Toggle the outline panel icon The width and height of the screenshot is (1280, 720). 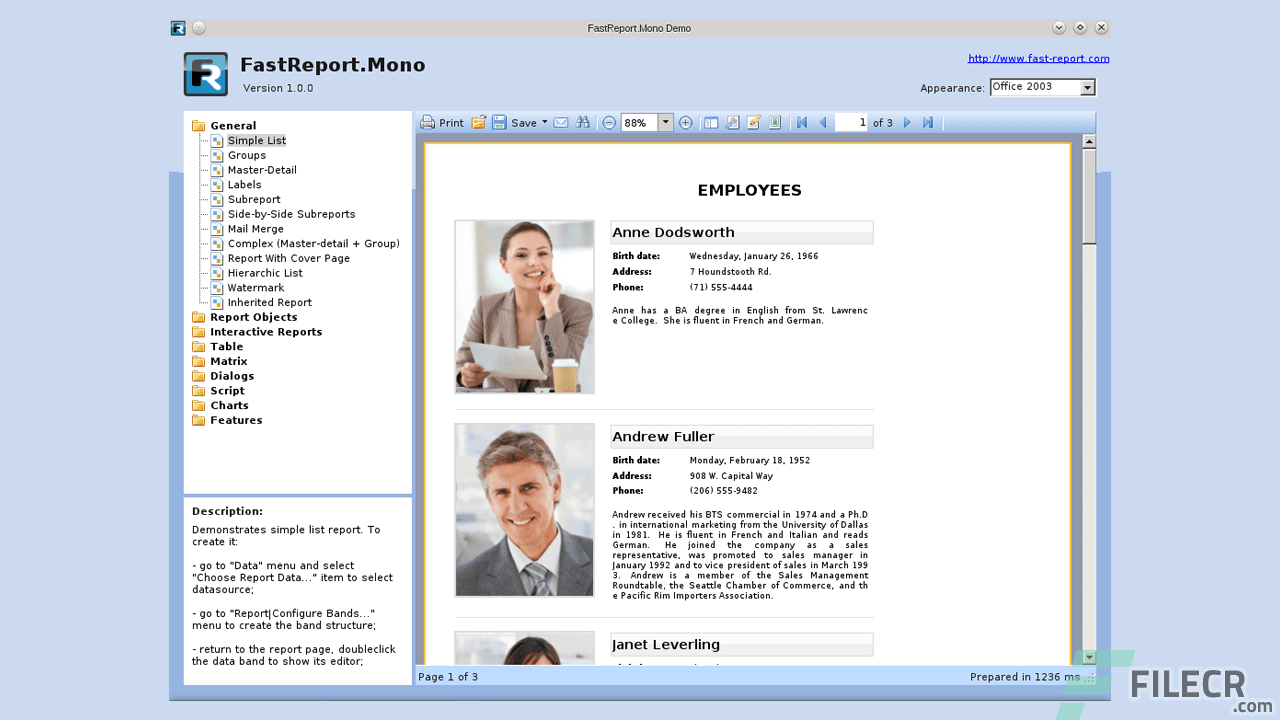711,123
